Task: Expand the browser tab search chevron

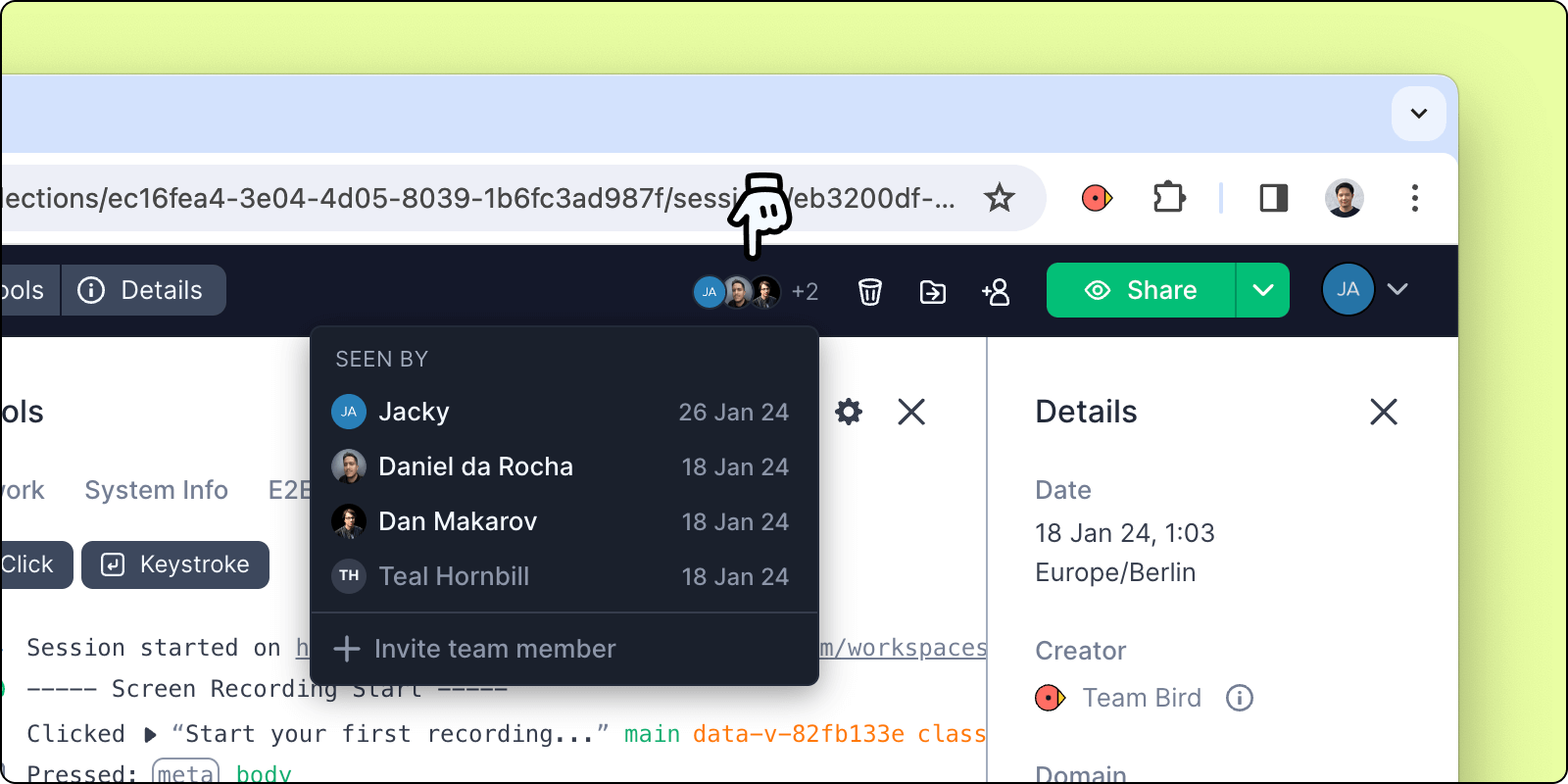Action: tap(1418, 113)
